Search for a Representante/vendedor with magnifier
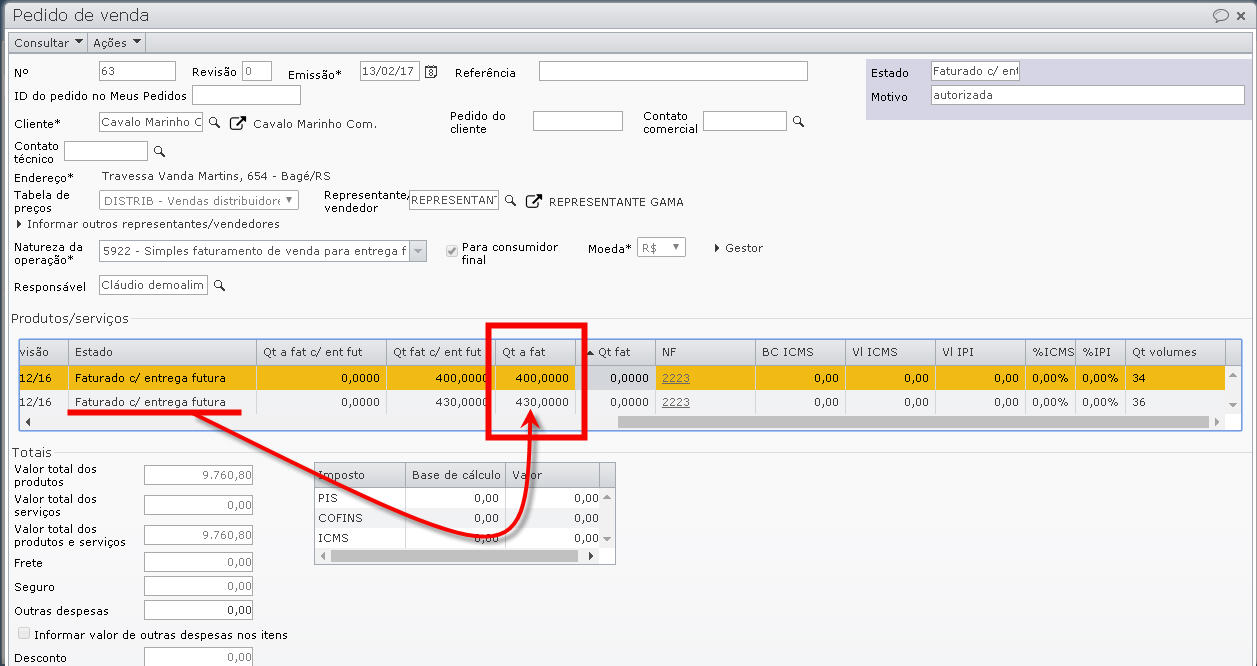 pyautogui.click(x=510, y=201)
